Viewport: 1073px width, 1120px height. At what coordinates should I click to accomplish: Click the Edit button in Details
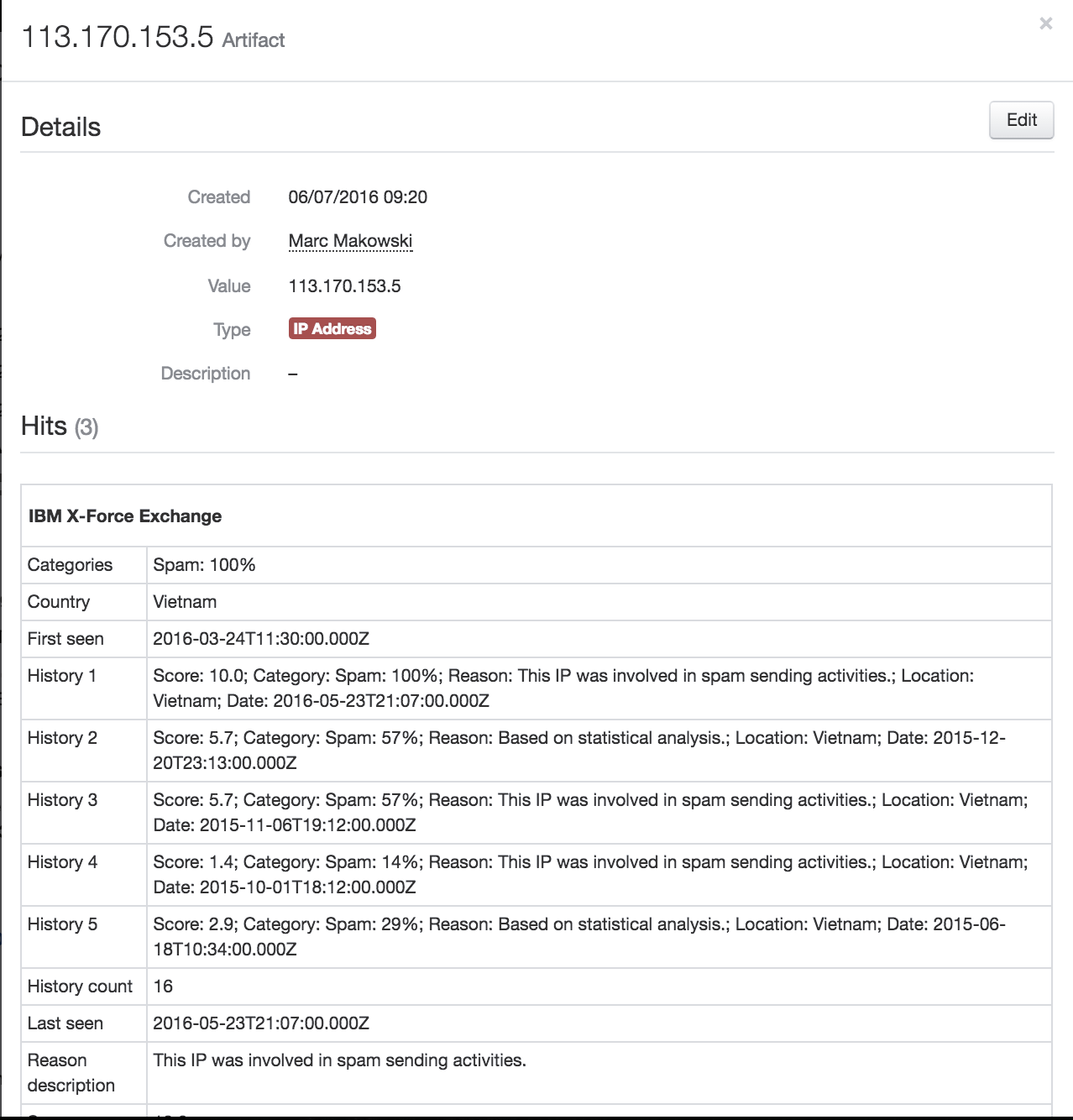point(1022,120)
